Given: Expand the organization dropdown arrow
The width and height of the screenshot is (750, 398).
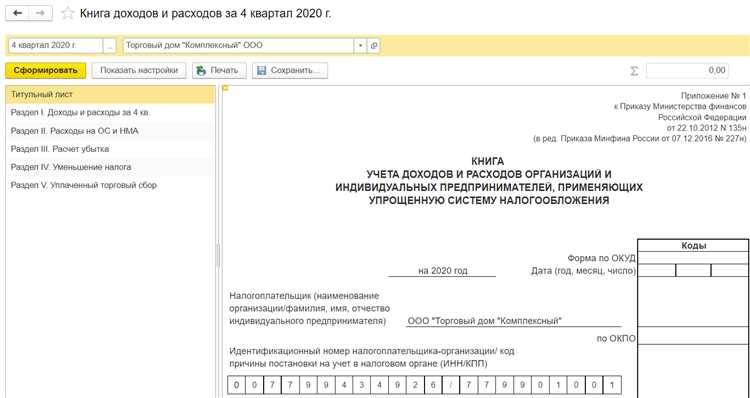Looking at the screenshot, I should (x=360, y=46).
